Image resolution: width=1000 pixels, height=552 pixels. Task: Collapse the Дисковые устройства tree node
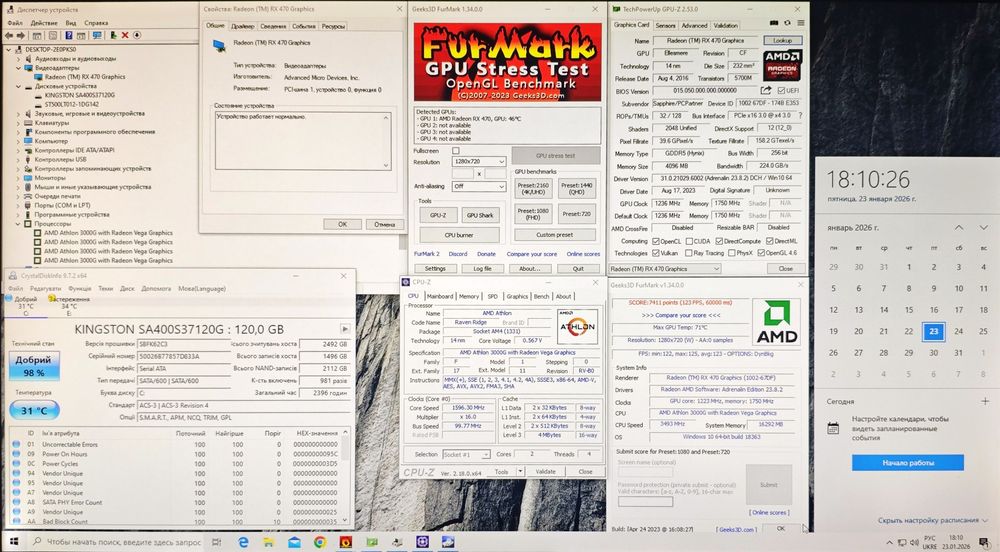pyautogui.click(x=19, y=86)
